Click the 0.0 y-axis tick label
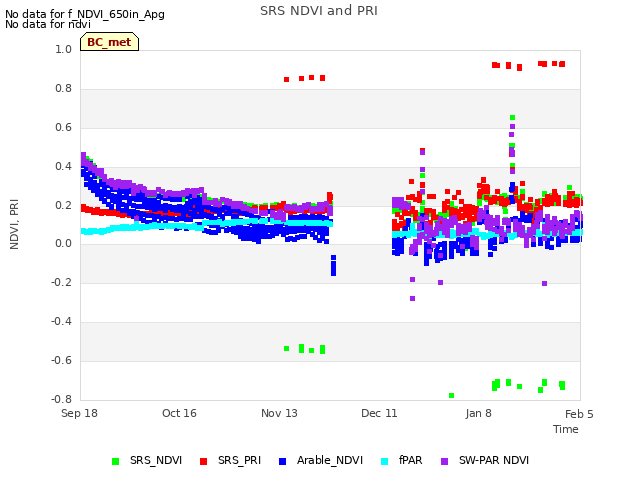This screenshot has width=640, height=480. pos(63,244)
